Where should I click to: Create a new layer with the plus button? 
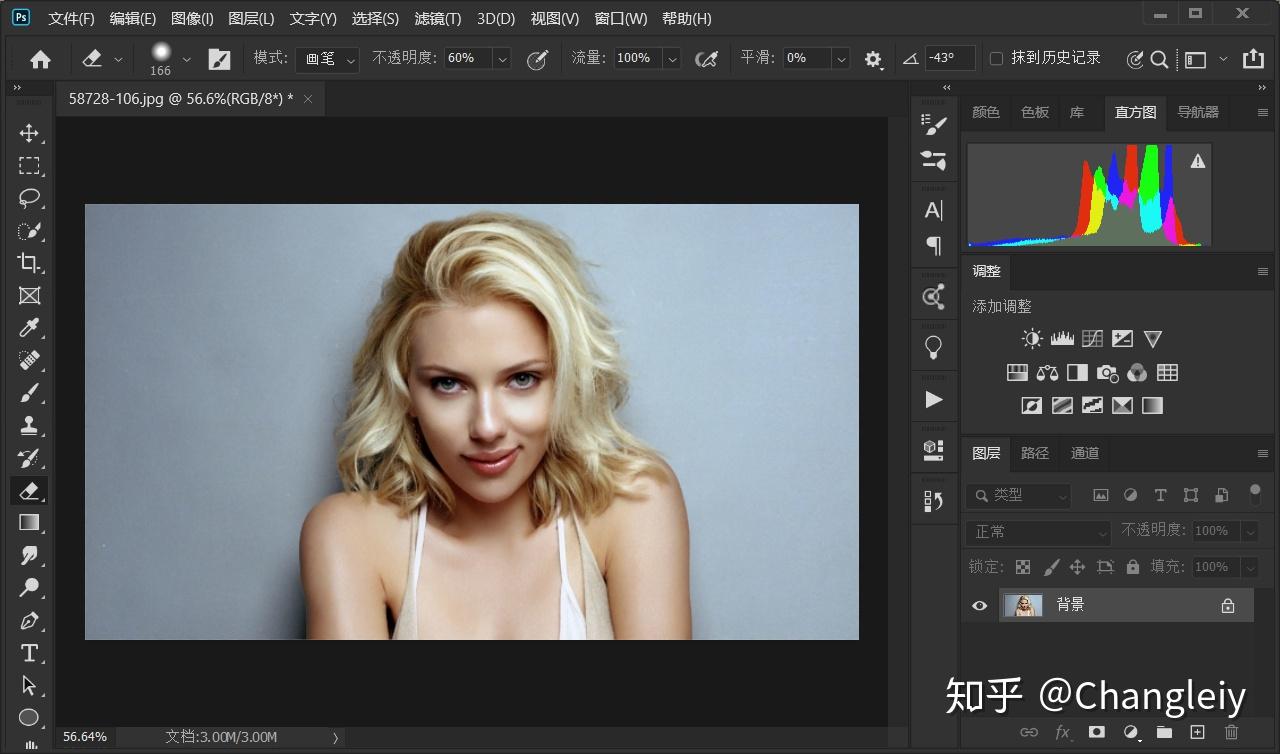tap(1197, 732)
